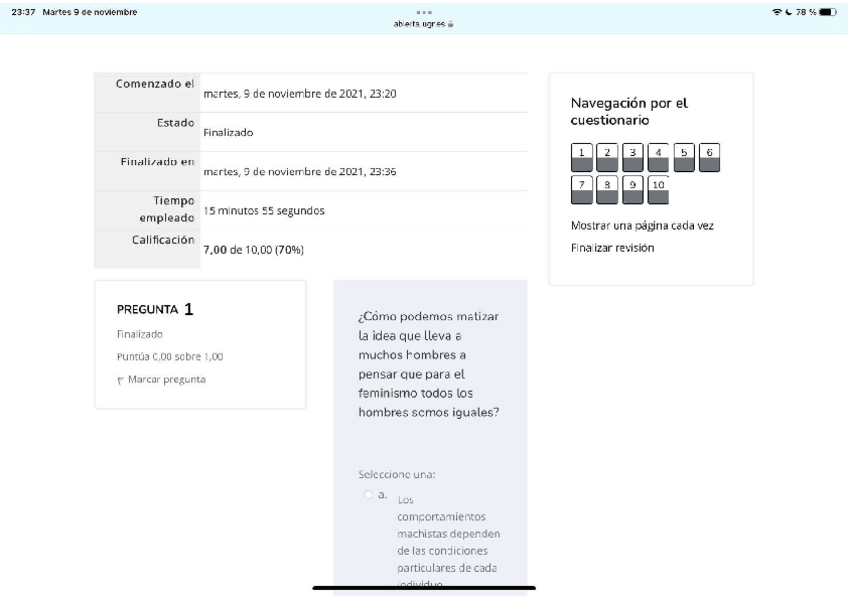This screenshot has width=848, height=599.
Task: Click 'Comenzado el' date ending in 23:20
Action: [x=300, y=94]
